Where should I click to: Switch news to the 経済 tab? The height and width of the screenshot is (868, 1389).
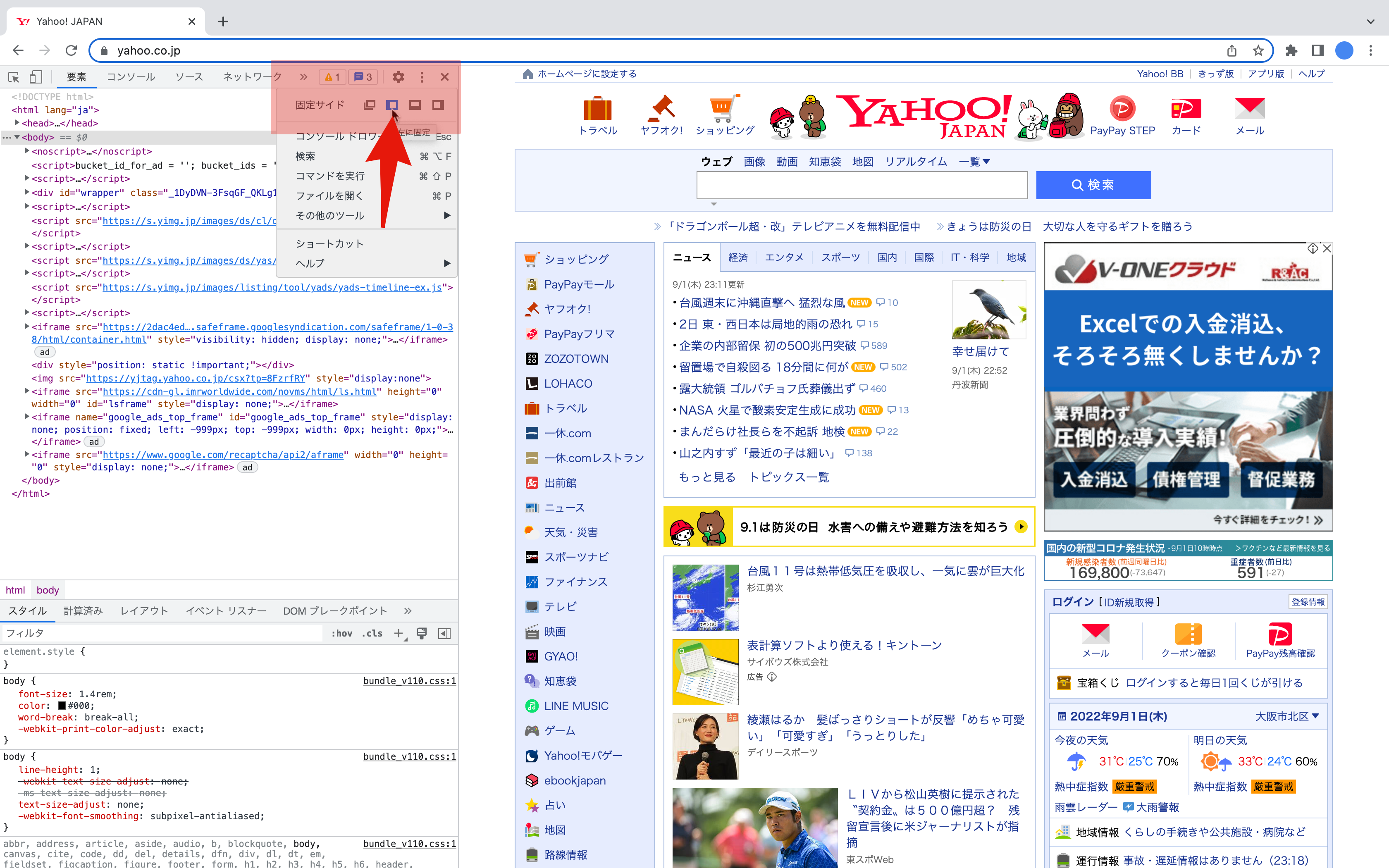(x=738, y=257)
